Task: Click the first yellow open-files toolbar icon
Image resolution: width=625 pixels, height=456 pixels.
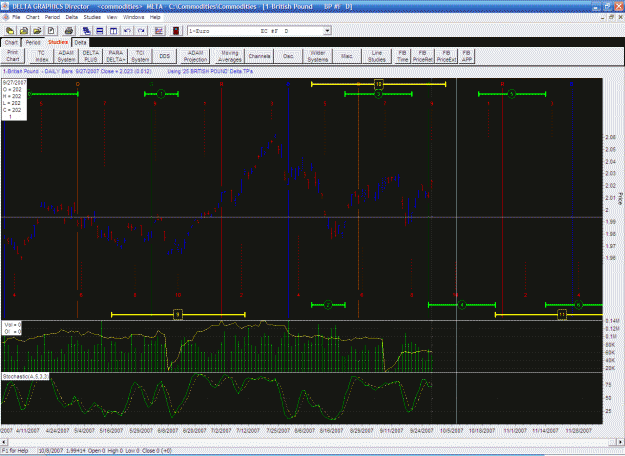Action: [x=10, y=31]
